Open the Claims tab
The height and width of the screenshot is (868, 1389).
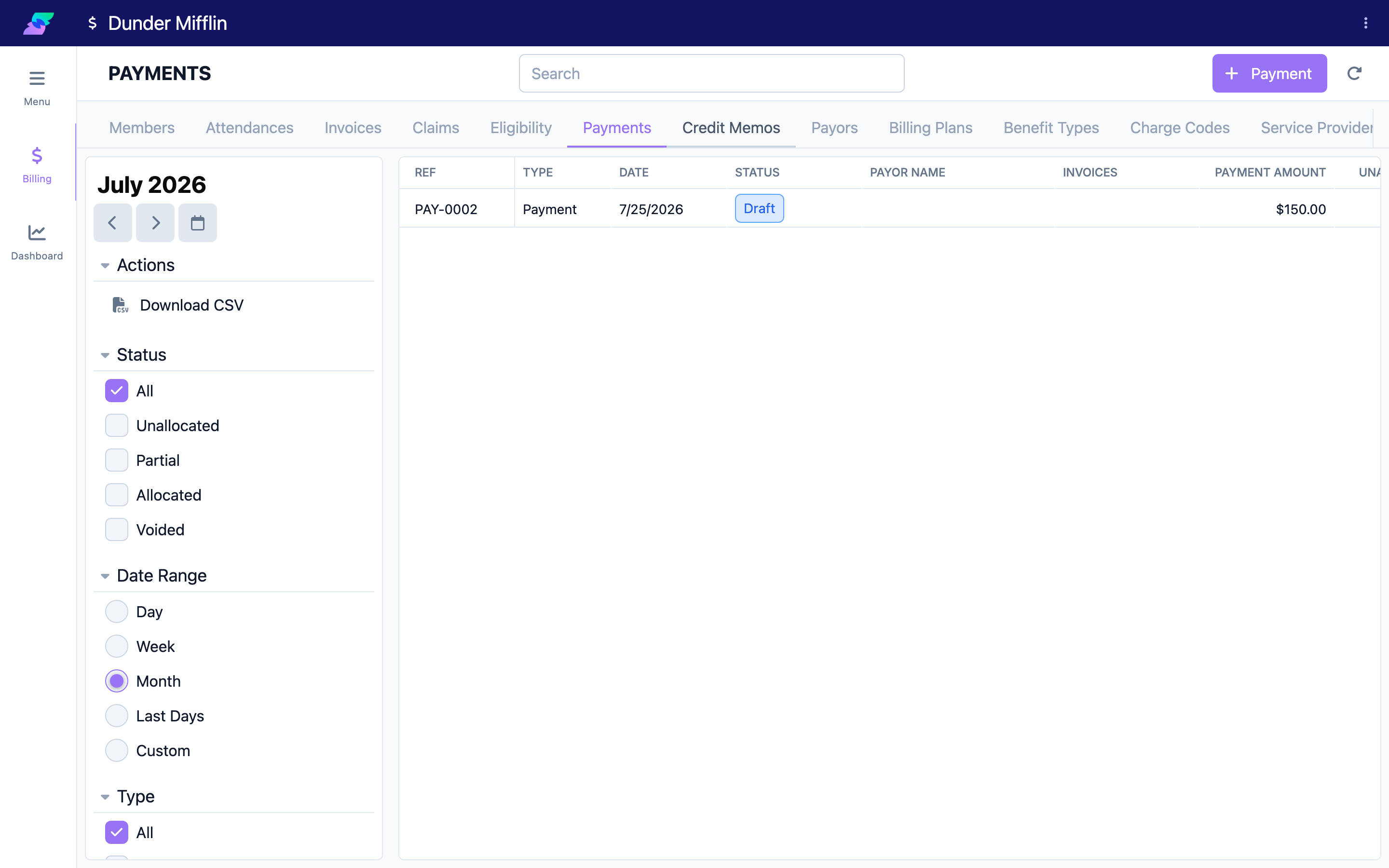(436, 127)
